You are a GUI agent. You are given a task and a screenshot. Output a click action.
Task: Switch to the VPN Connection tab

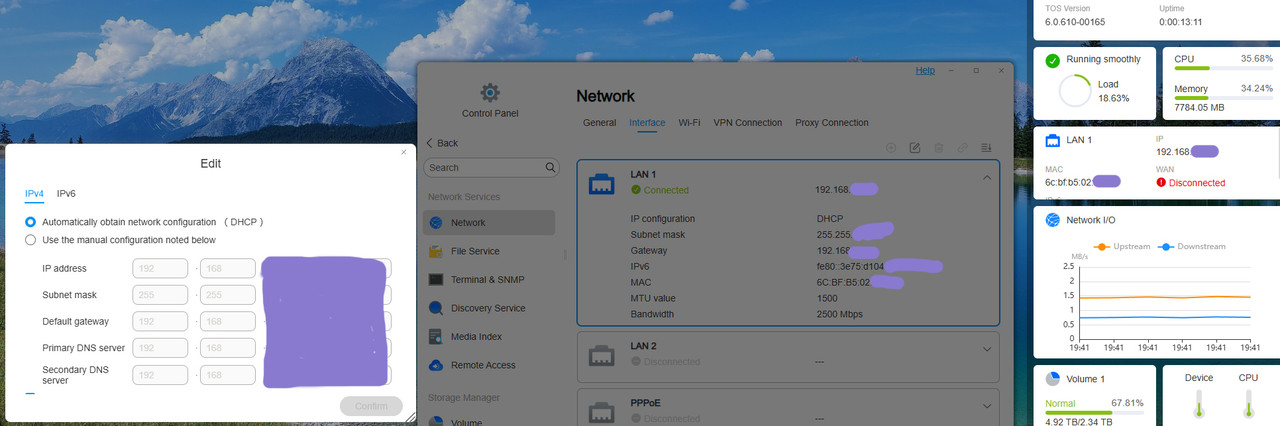(x=748, y=123)
